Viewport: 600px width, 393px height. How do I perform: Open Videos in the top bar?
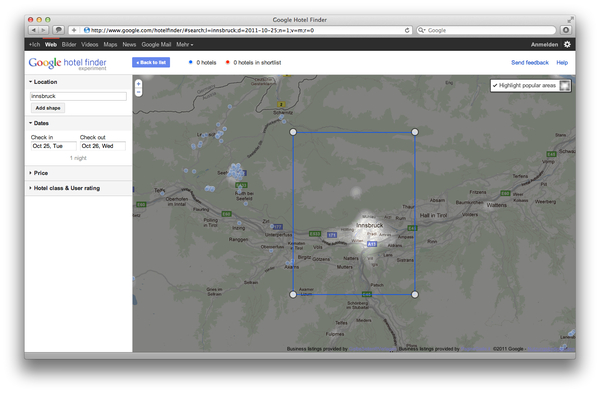90,44
